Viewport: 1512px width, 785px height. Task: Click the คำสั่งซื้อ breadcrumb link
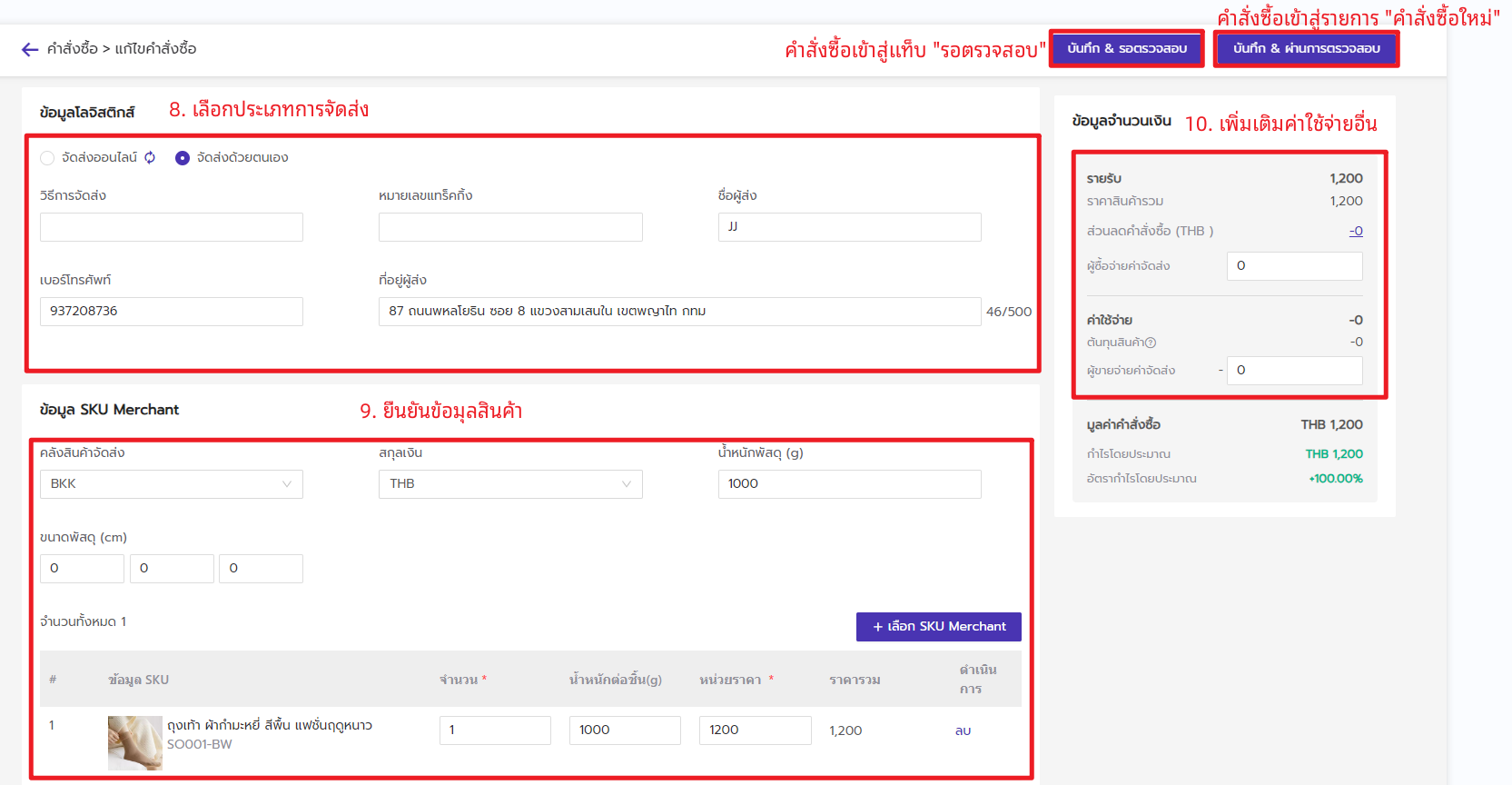[73, 49]
